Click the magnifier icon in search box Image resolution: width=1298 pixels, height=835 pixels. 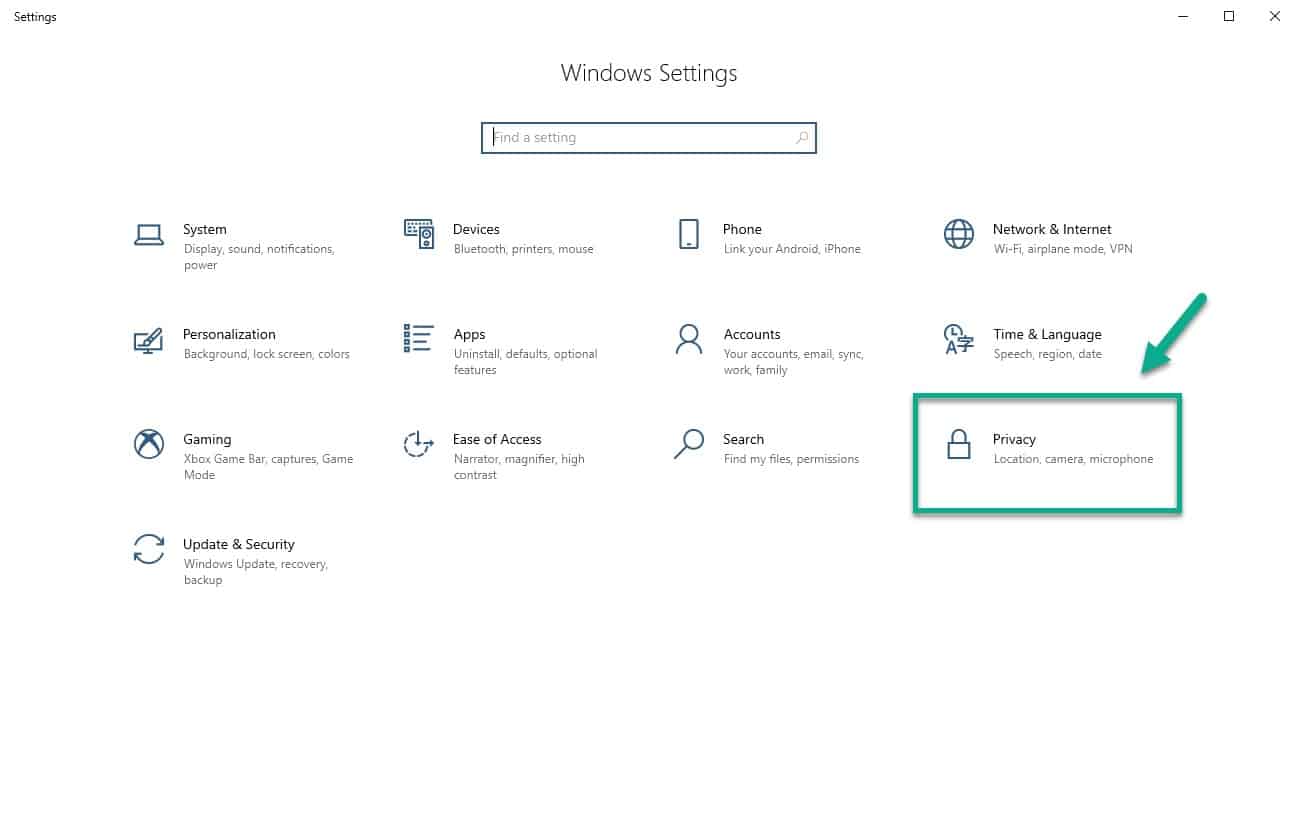pos(802,138)
